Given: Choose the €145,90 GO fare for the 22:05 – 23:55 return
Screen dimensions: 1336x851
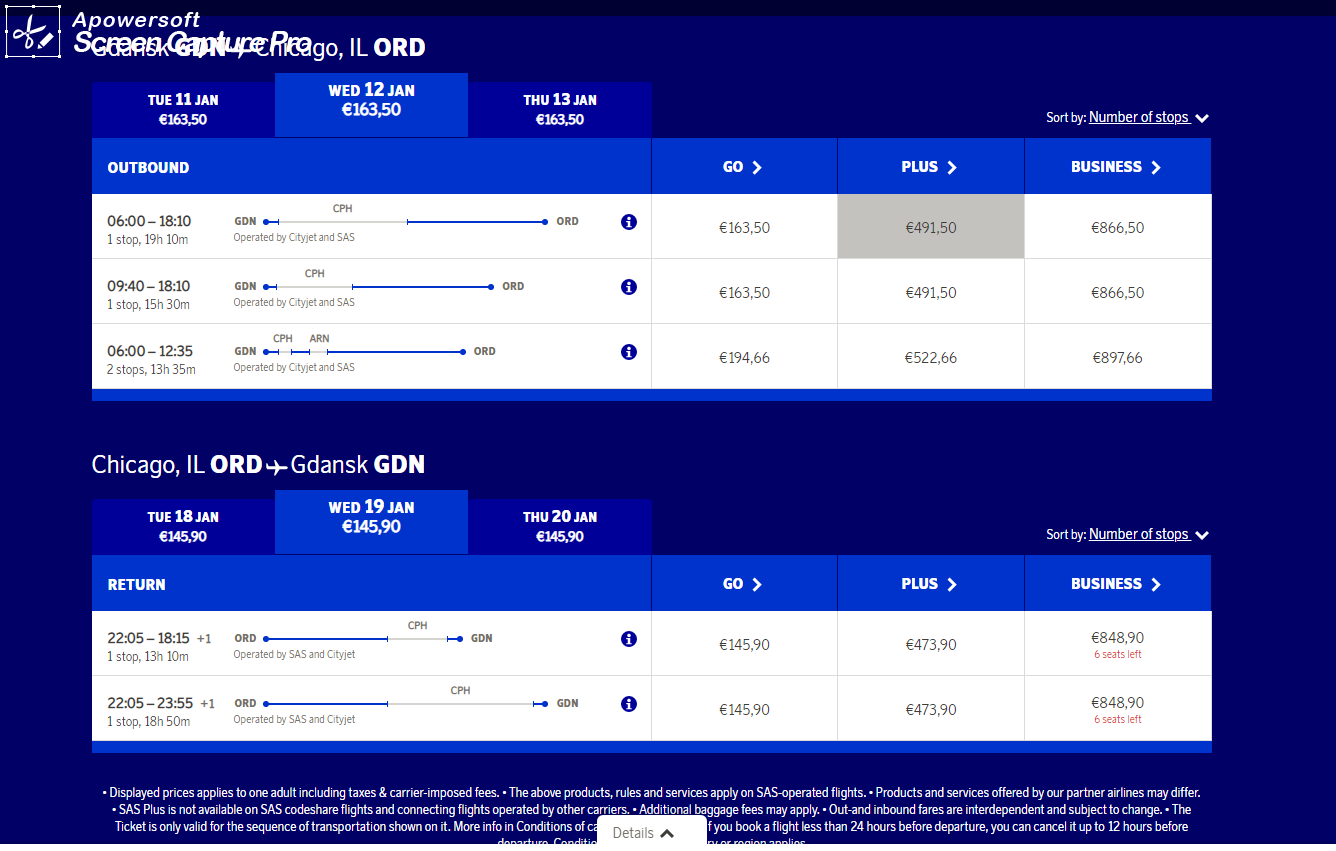Looking at the screenshot, I should (x=744, y=709).
